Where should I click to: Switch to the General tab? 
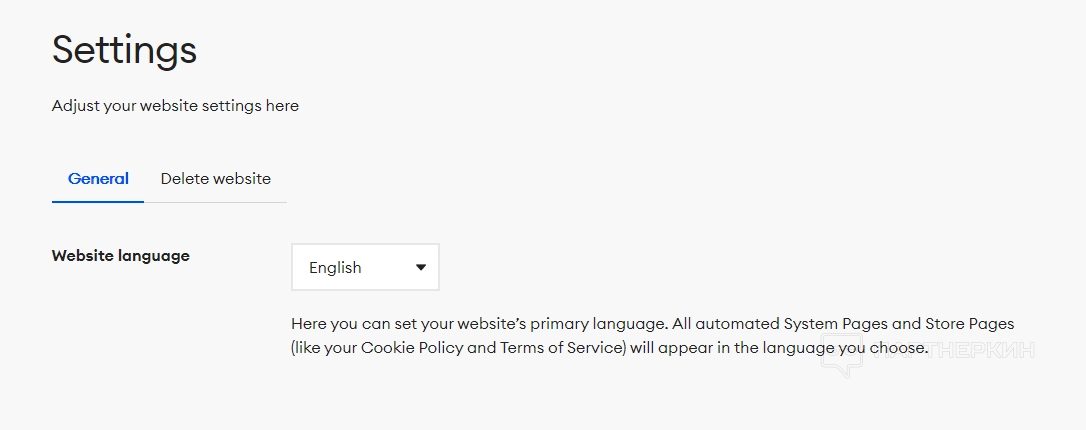tap(98, 179)
